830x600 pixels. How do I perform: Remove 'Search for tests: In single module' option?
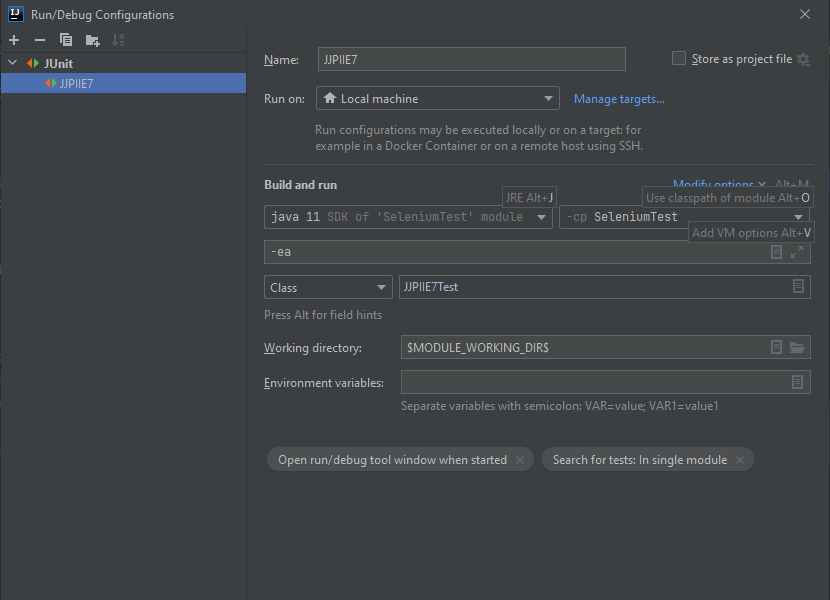click(740, 460)
